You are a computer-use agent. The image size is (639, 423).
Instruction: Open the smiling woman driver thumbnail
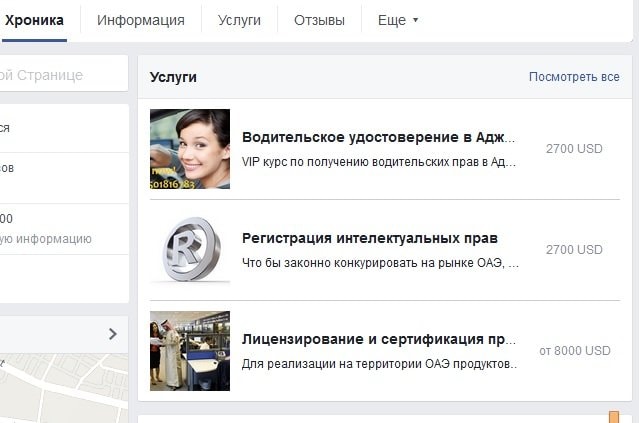click(x=190, y=149)
